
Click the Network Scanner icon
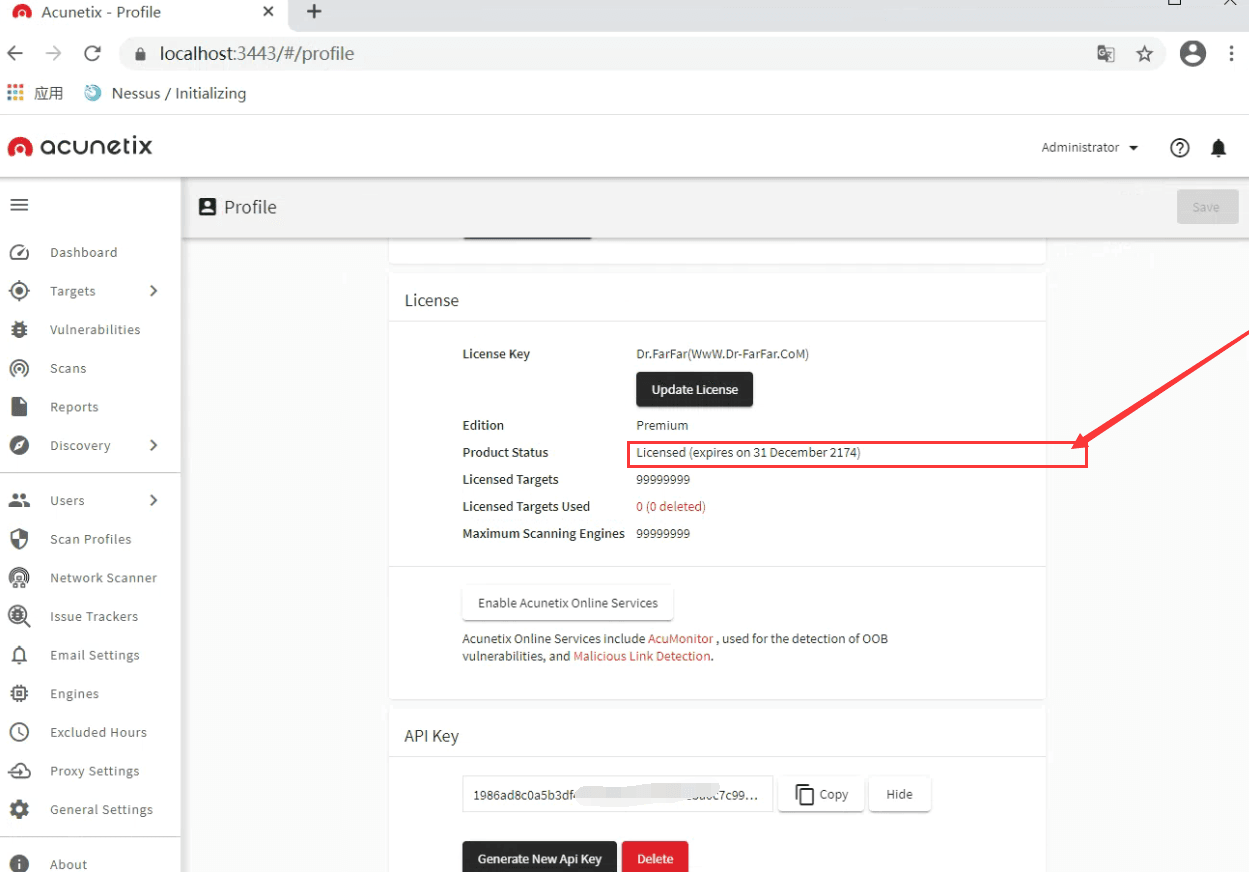(19, 578)
